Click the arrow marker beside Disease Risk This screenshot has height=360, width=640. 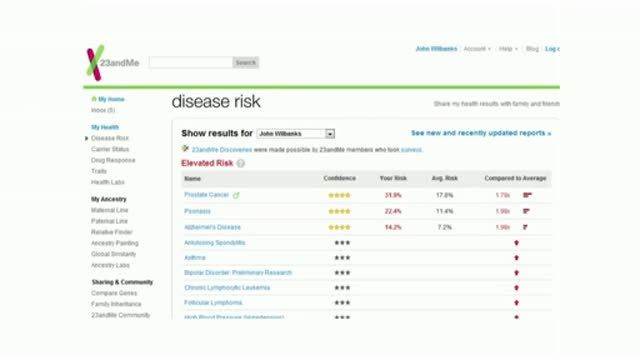click(x=87, y=138)
